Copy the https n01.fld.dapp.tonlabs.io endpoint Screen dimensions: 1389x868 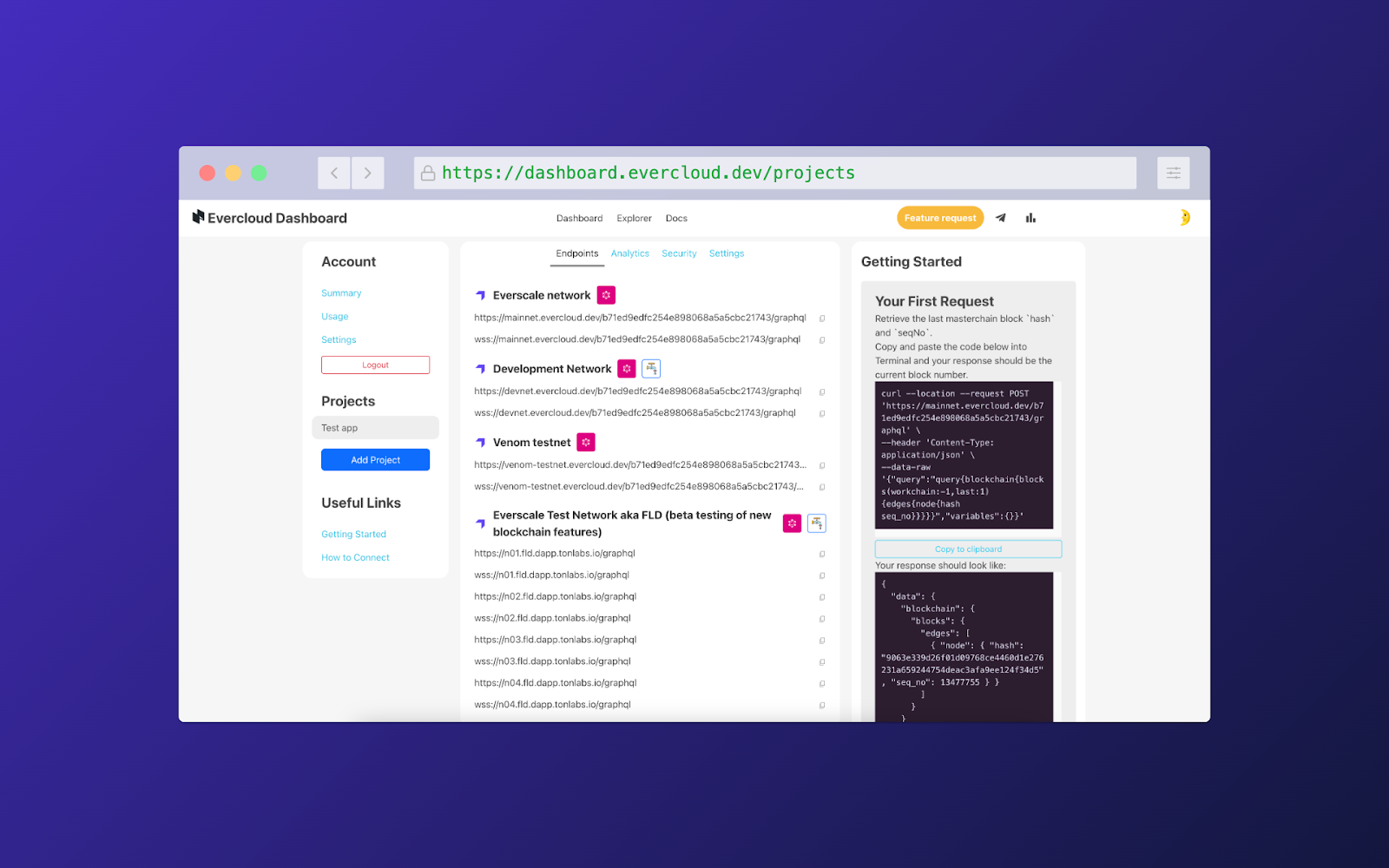822,555
